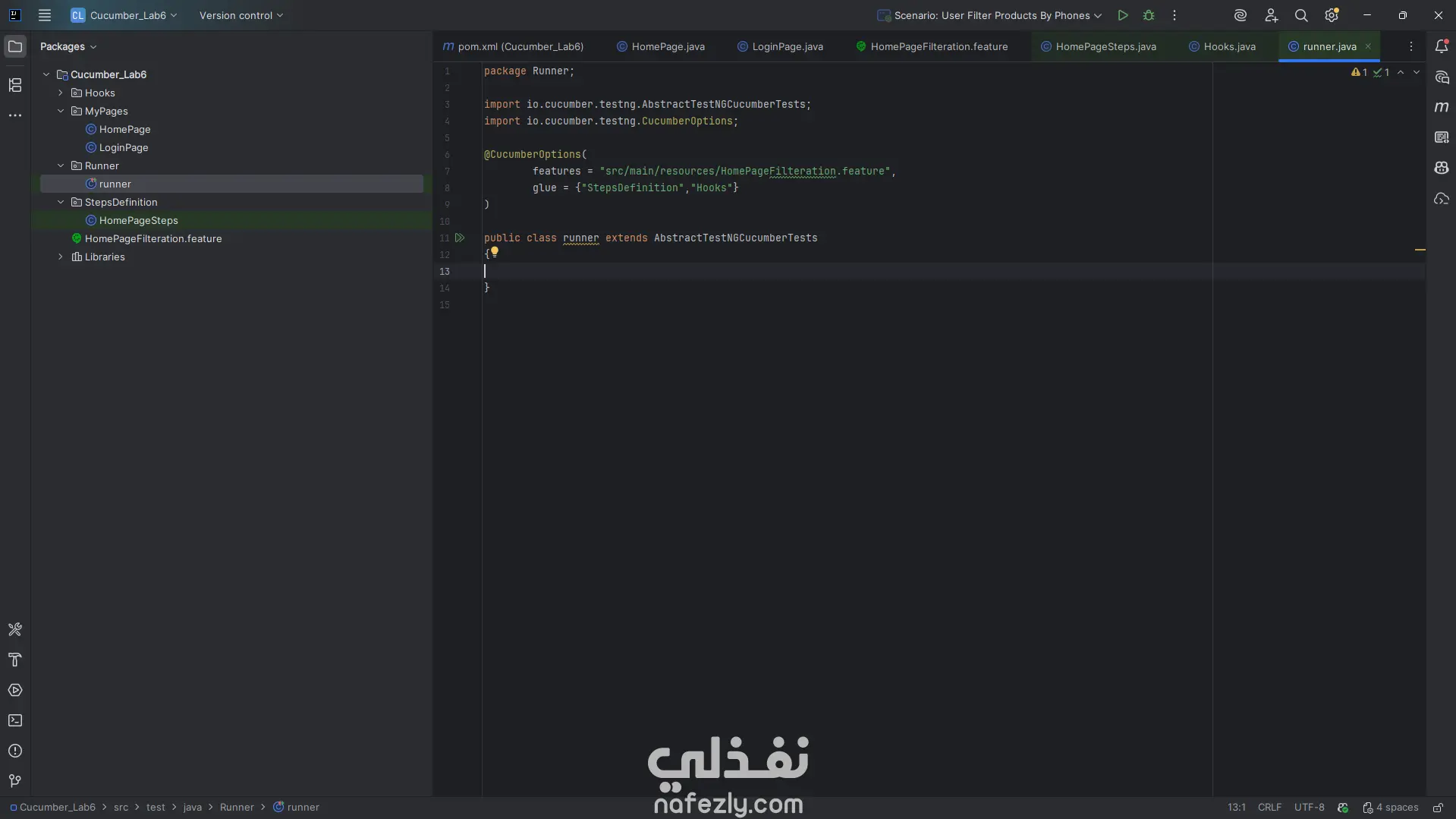Image resolution: width=1456 pixels, height=819 pixels.
Task: Open the Run/Services tool window icon
Action: (15, 690)
